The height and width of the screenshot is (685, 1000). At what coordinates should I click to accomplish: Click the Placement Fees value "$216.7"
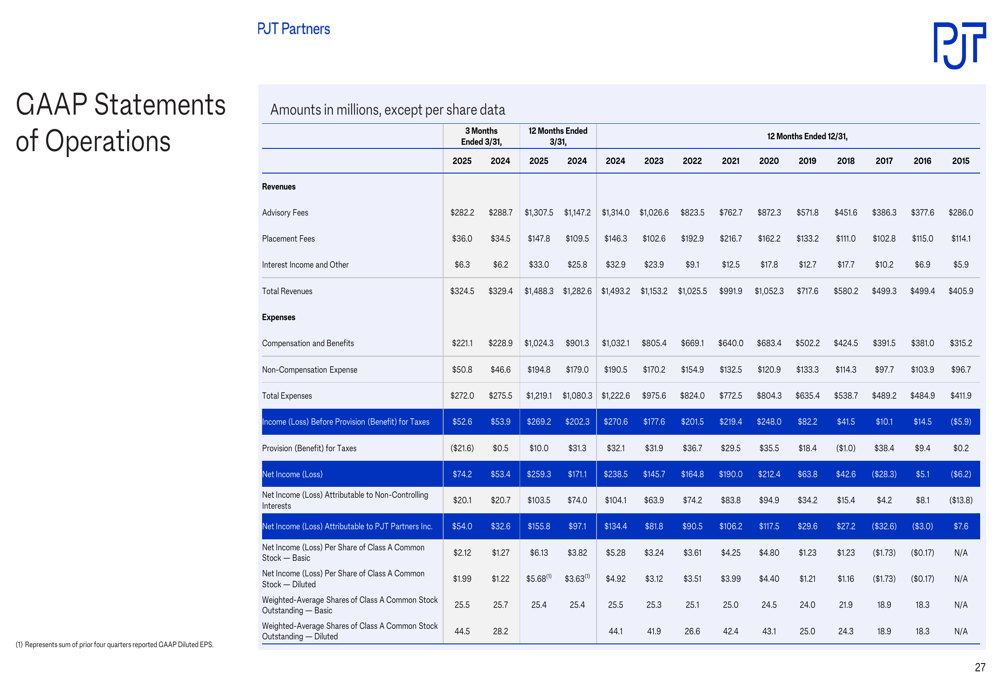(x=730, y=239)
